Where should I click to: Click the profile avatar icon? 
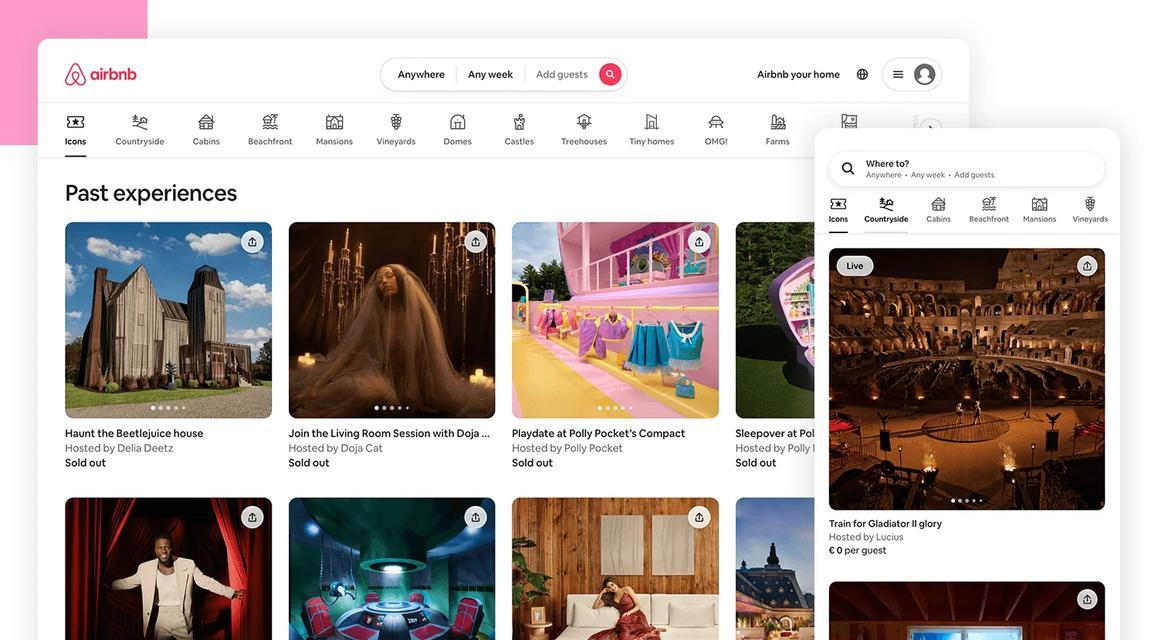click(x=925, y=75)
